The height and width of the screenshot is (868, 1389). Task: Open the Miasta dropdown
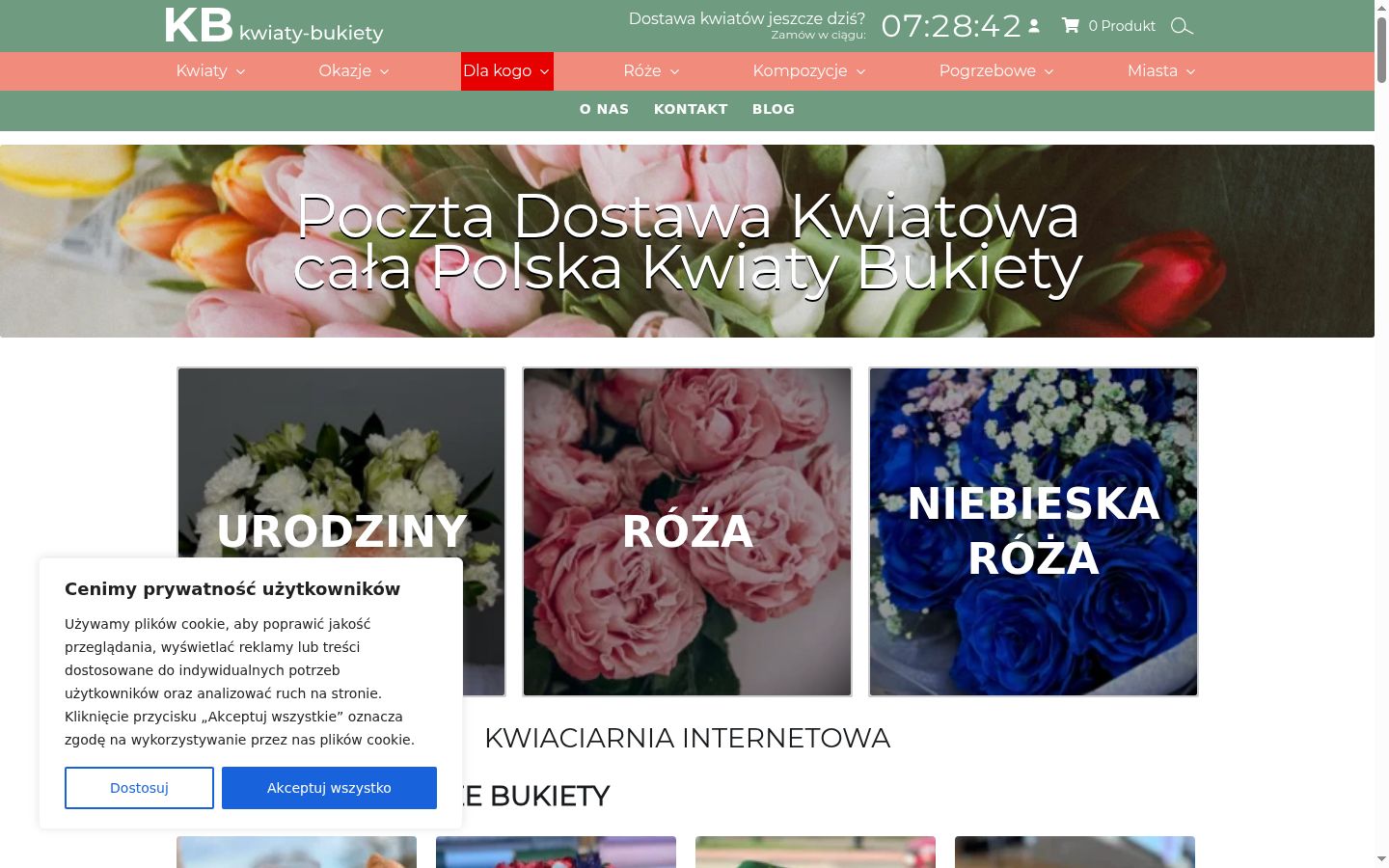[x=1161, y=71]
